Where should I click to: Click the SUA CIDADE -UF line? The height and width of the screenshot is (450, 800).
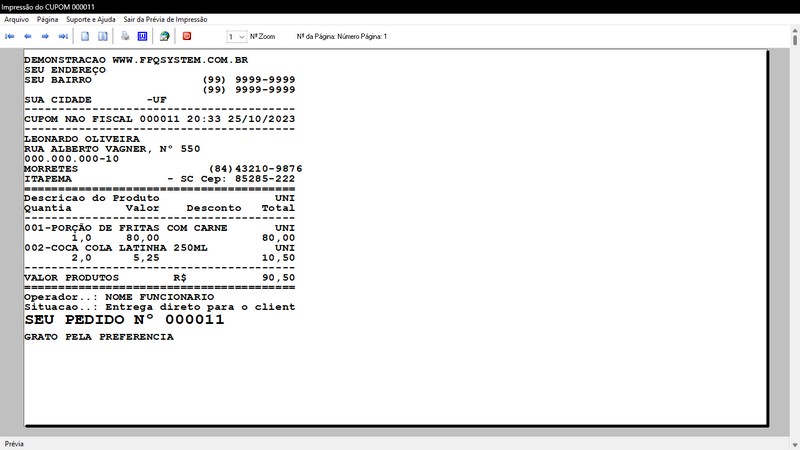tap(95, 100)
